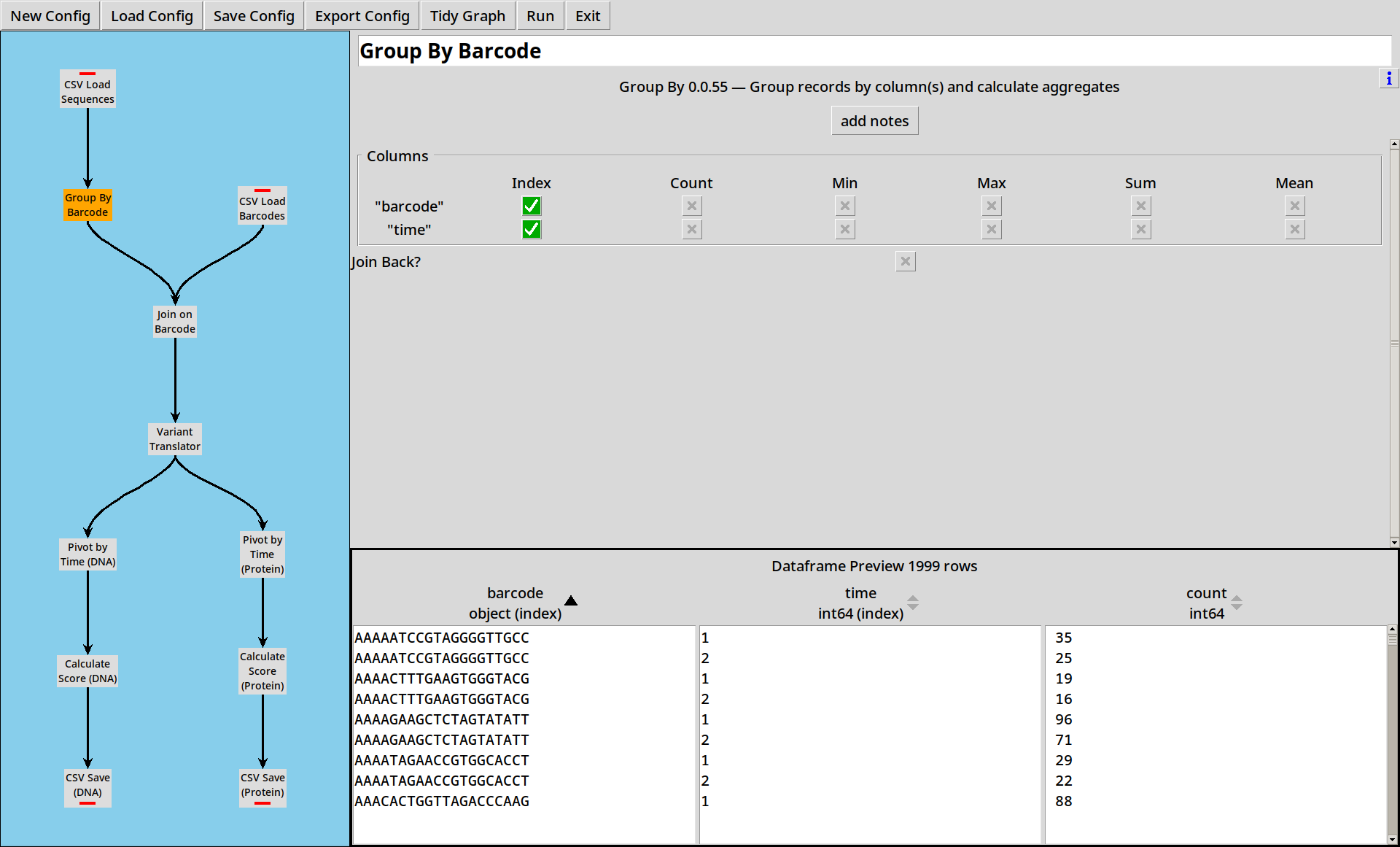Select the CSV Load Barcodes node
Image resolution: width=1400 pixels, height=847 pixels.
click(262, 206)
